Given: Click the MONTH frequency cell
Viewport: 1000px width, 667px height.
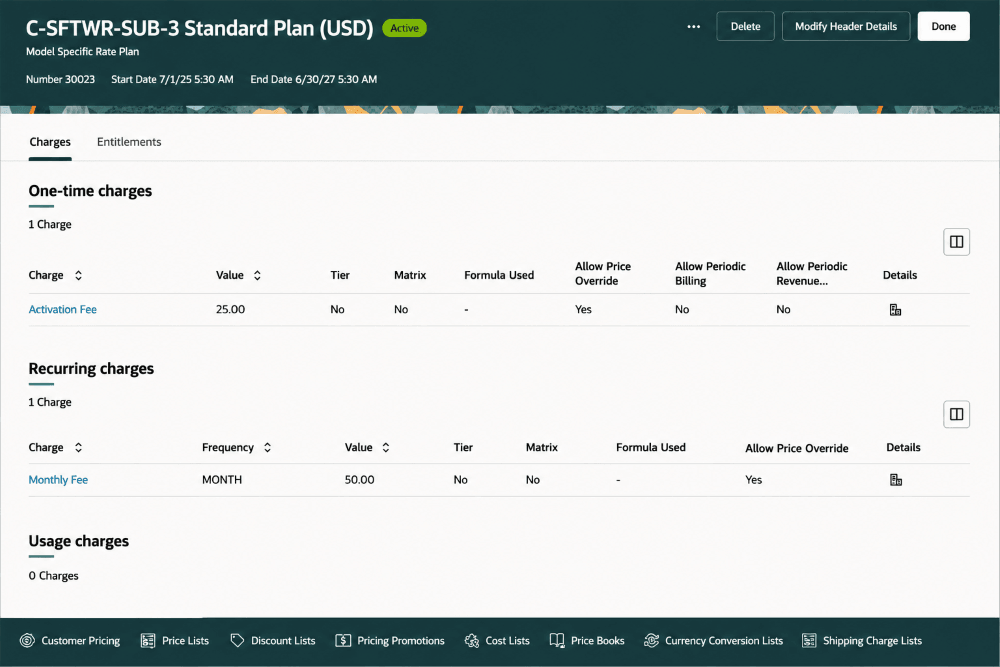Looking at the screenshot, I should [222, 480].
